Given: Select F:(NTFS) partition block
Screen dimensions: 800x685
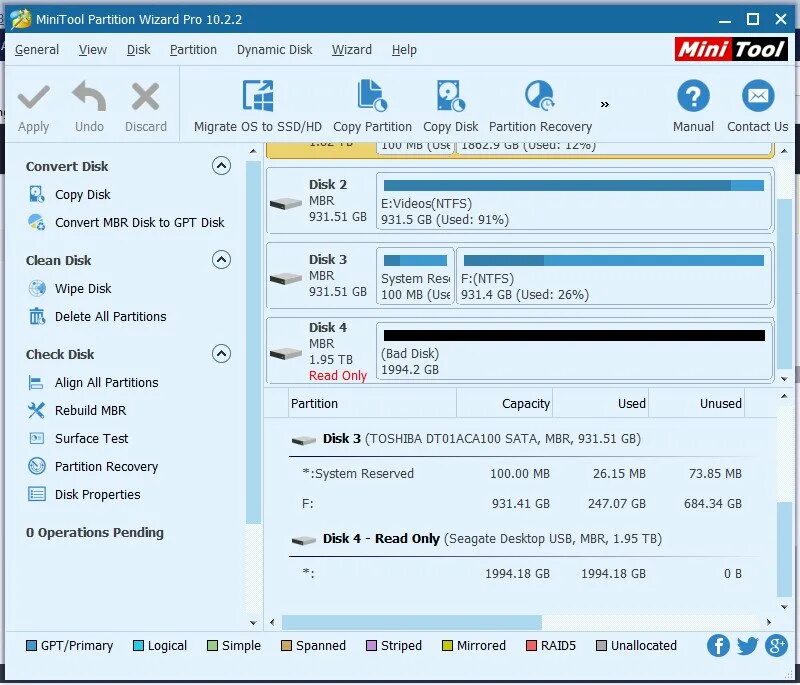Looking at the screenshot, I should point(614,276).
